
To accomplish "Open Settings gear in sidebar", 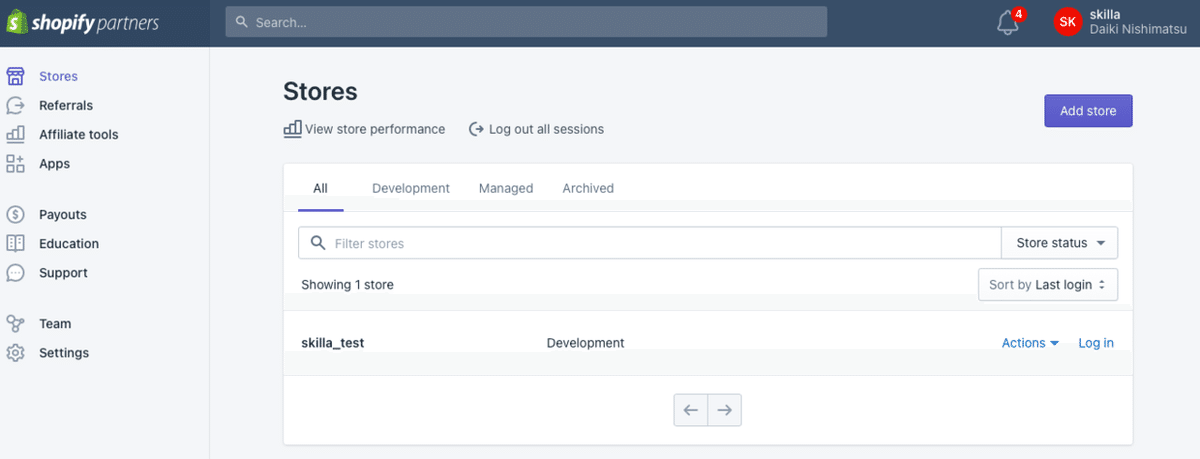I will click(x=15, y=352).
